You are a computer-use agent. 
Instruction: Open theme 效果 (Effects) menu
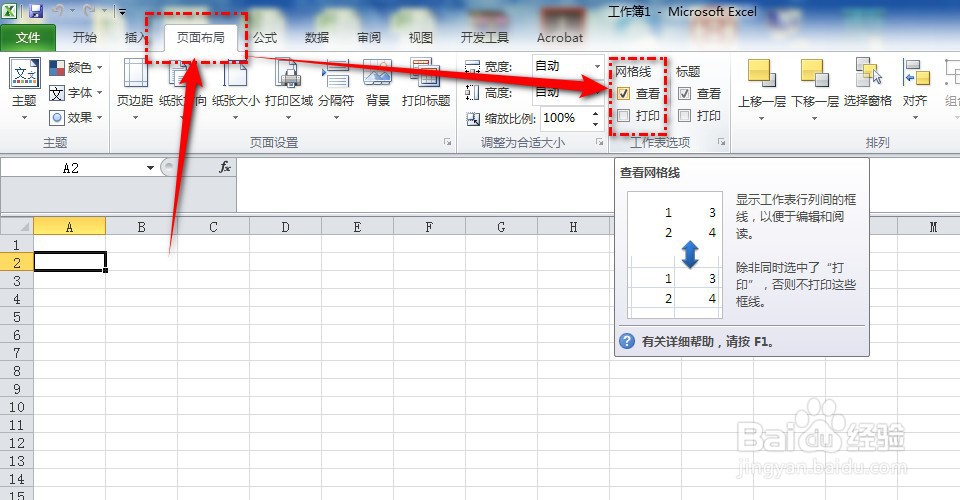pyautogui.click(x=75, y=118)
